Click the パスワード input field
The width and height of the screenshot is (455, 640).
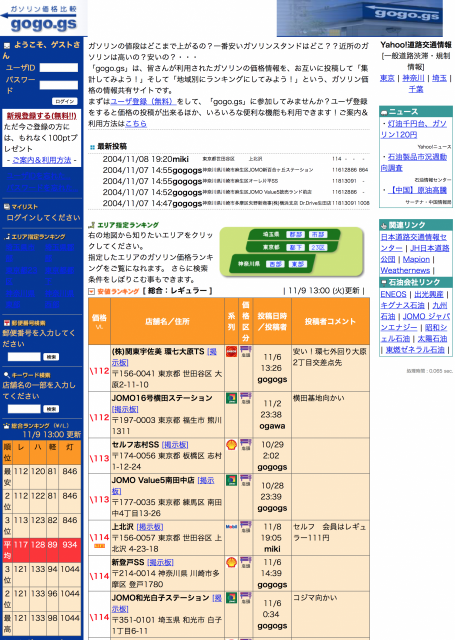point(59,85)
